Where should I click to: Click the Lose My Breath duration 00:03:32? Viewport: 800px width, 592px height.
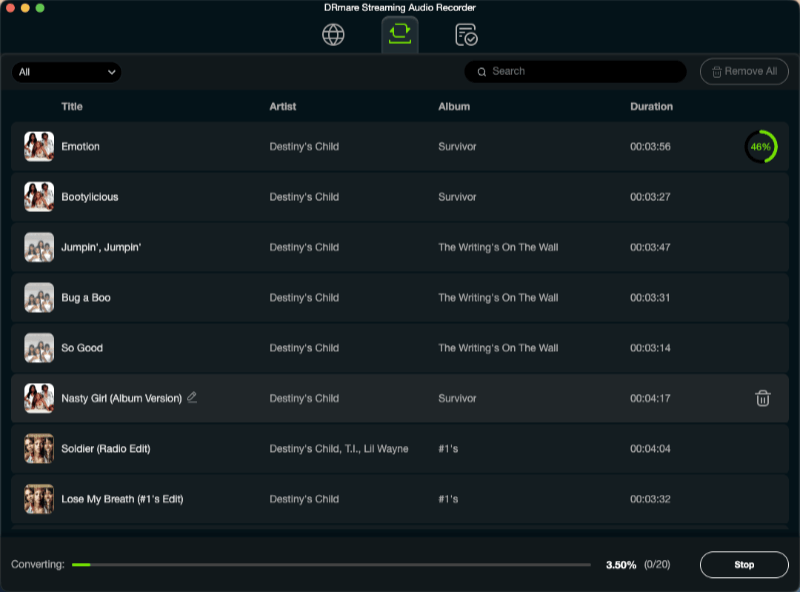pos(650,499)
